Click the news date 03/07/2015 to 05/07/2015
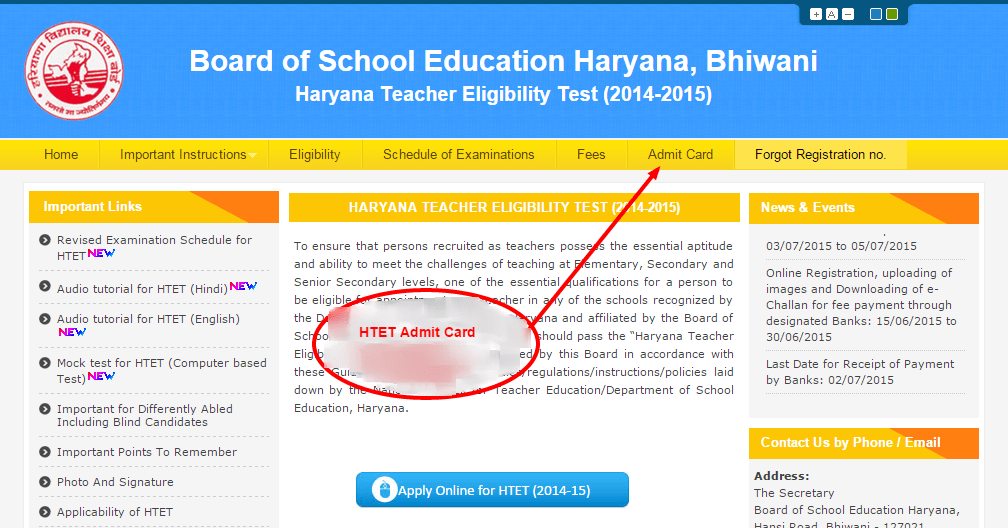Image resolution: width=1008 pixels, height=528 pixels. click(841, 246)
